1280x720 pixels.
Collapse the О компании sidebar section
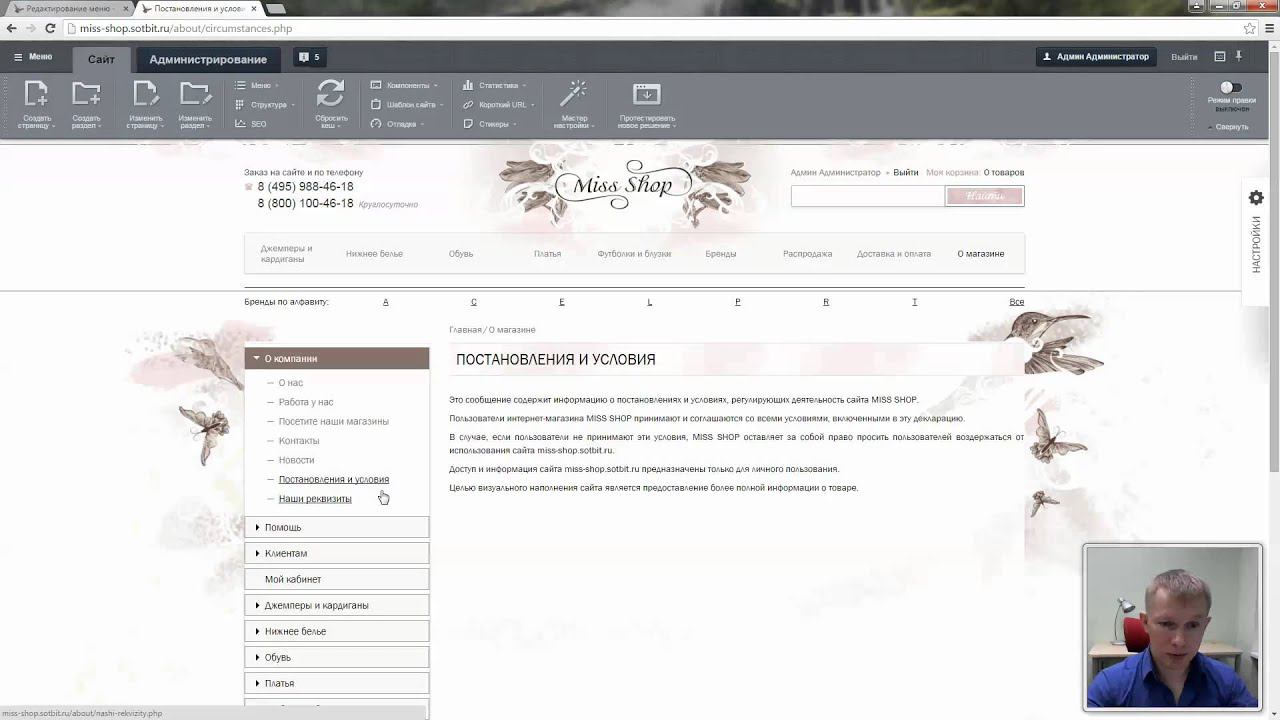pos(337,358)
